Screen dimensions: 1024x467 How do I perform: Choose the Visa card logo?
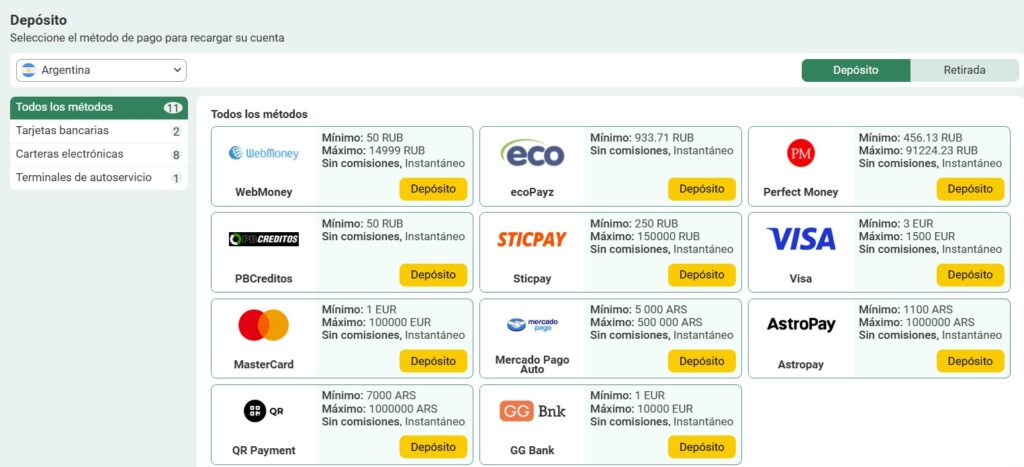801,239
